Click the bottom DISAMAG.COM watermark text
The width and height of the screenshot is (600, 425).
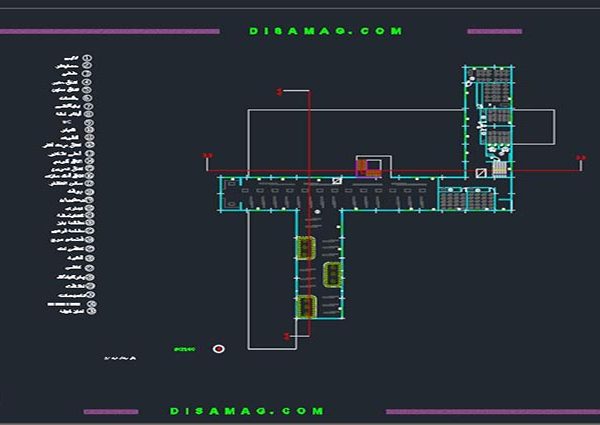coord(246,411)
